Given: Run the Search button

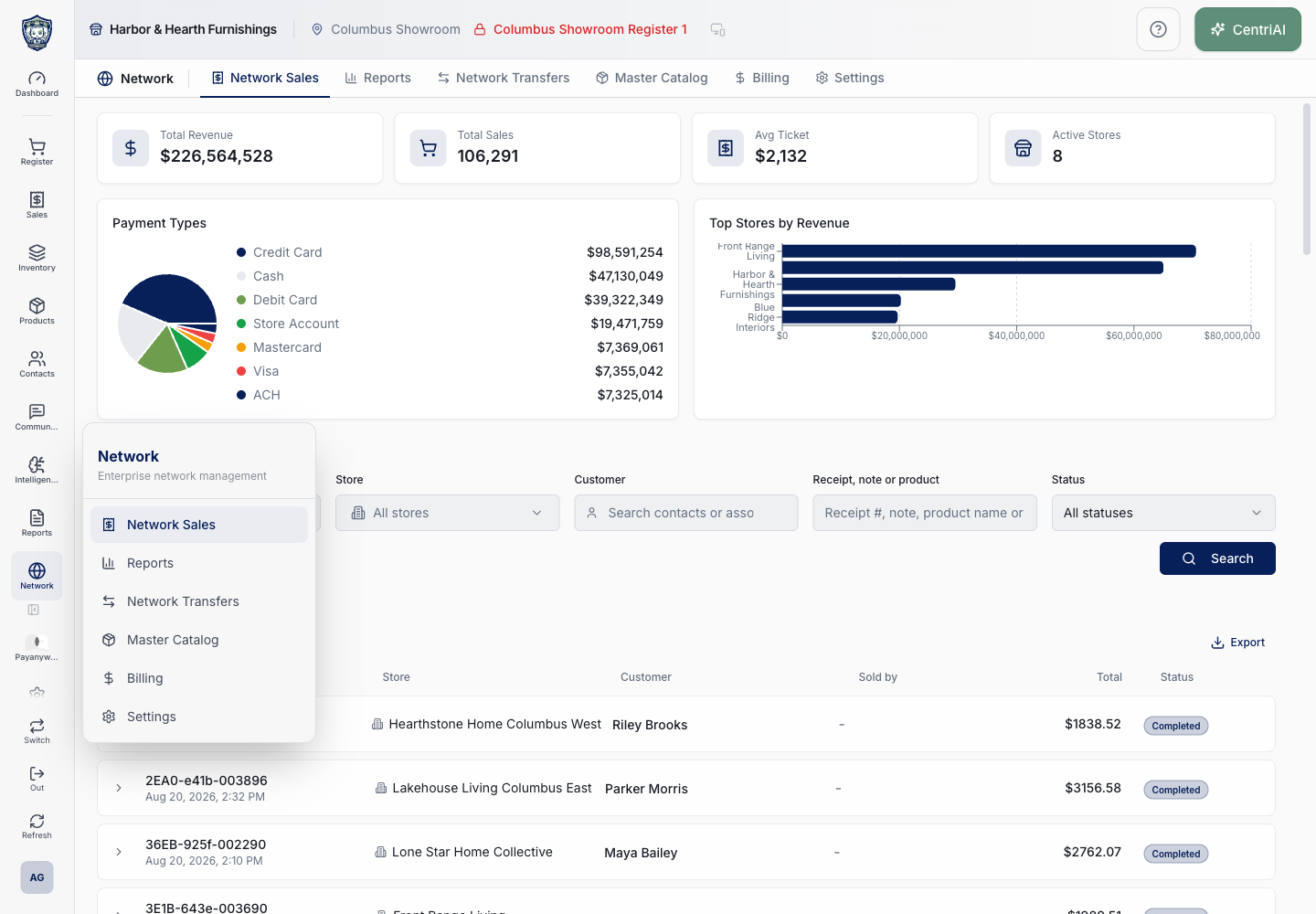Looking at the screenshot, I should (1217, 558).
